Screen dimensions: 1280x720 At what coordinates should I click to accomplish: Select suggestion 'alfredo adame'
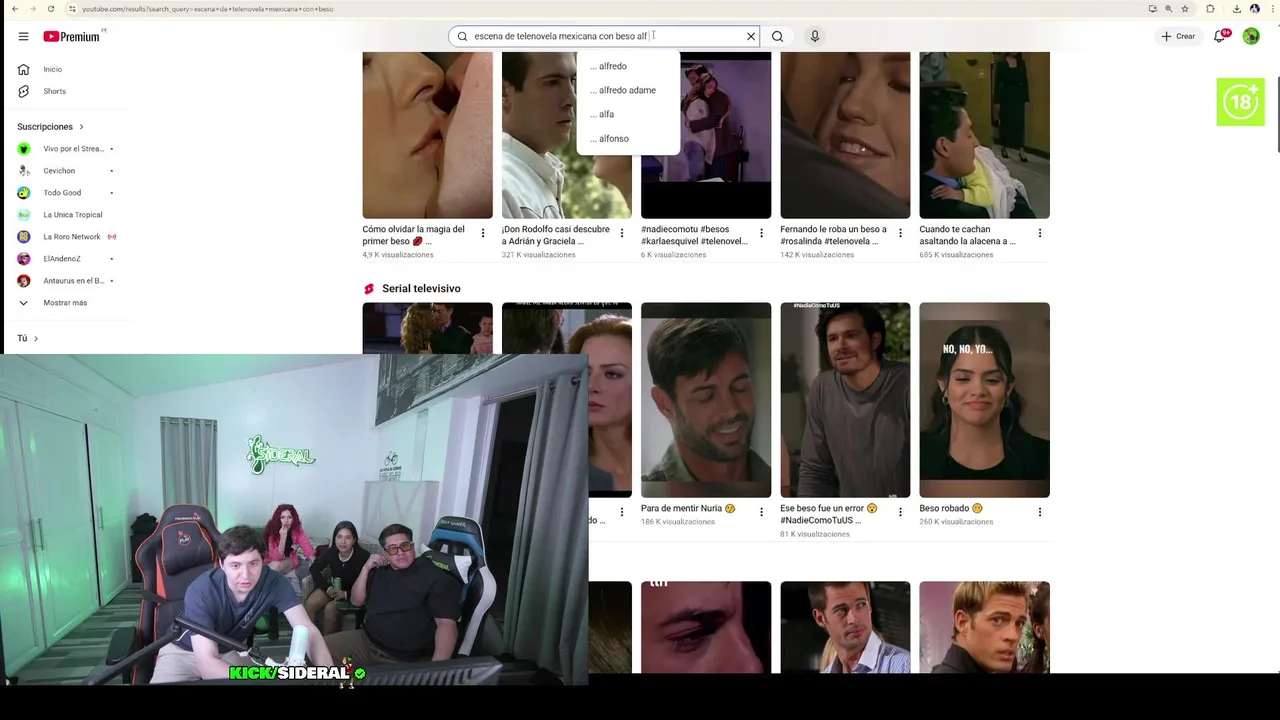[x=628, y=90]
